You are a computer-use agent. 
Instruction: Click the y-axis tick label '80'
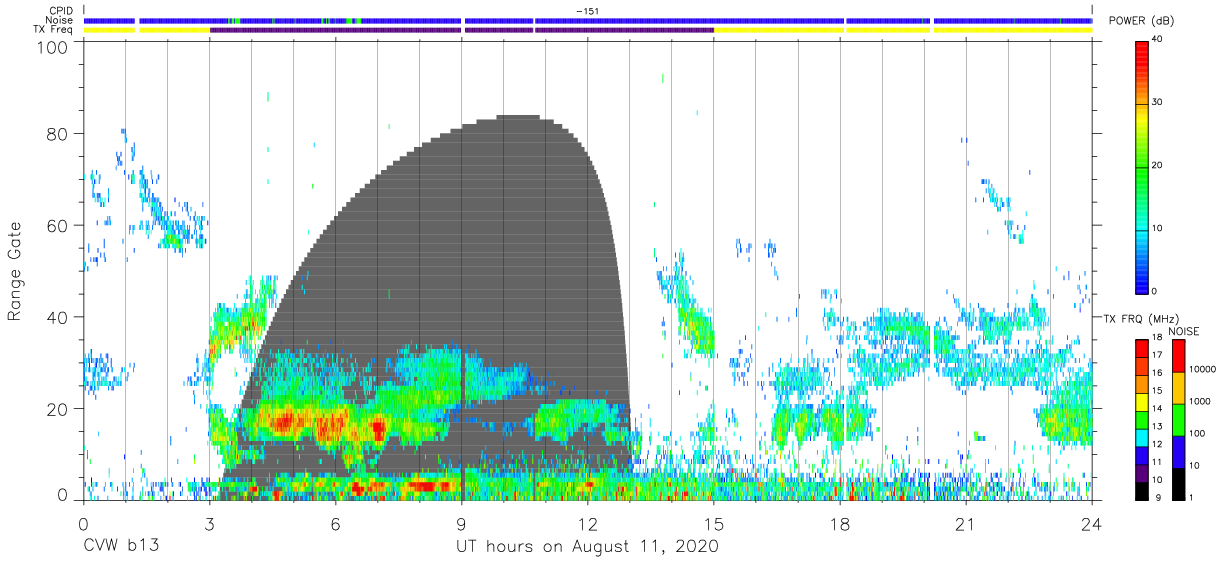click(59, 133)
